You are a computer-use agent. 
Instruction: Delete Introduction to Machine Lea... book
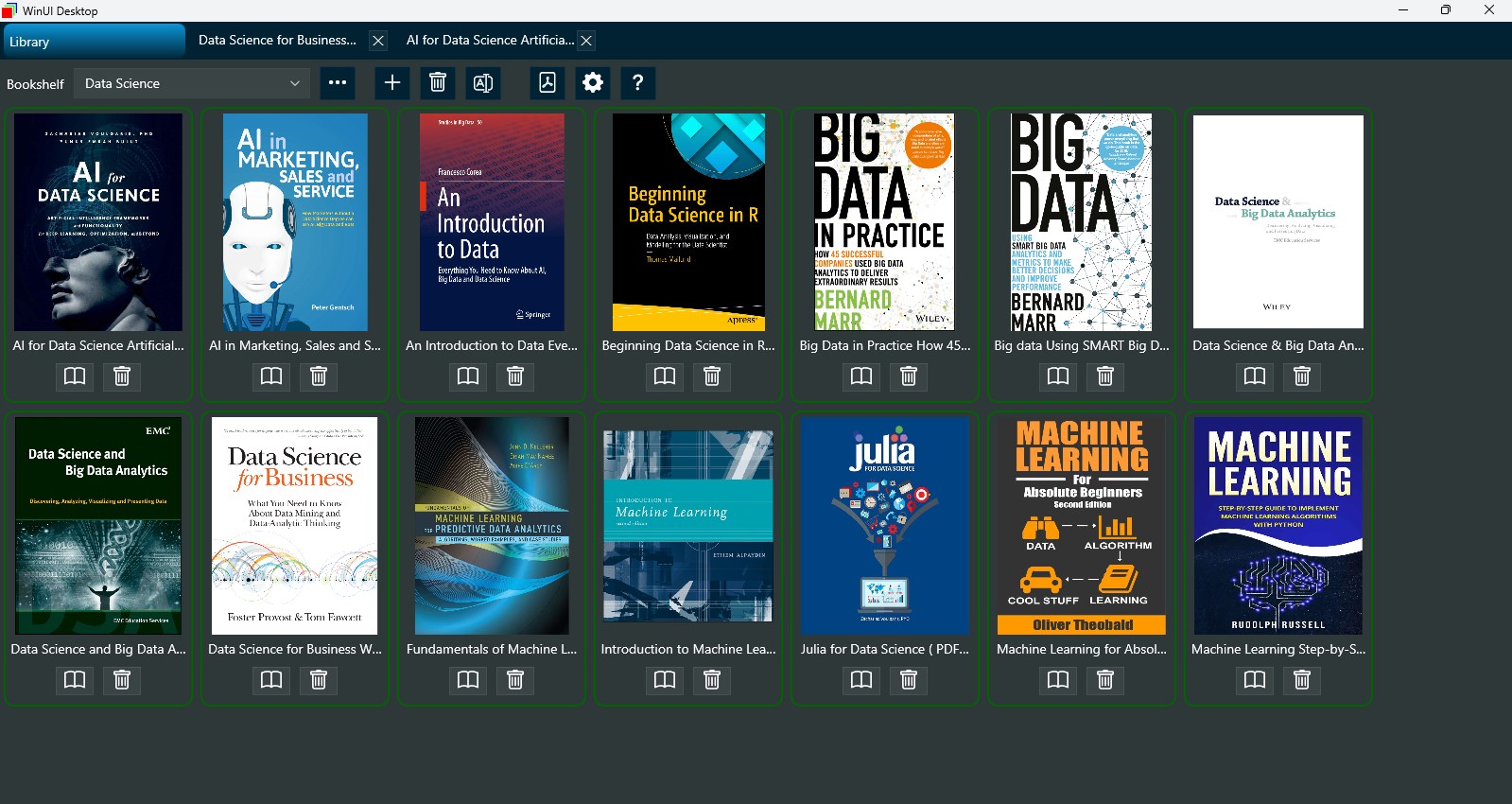pos(712,680)
